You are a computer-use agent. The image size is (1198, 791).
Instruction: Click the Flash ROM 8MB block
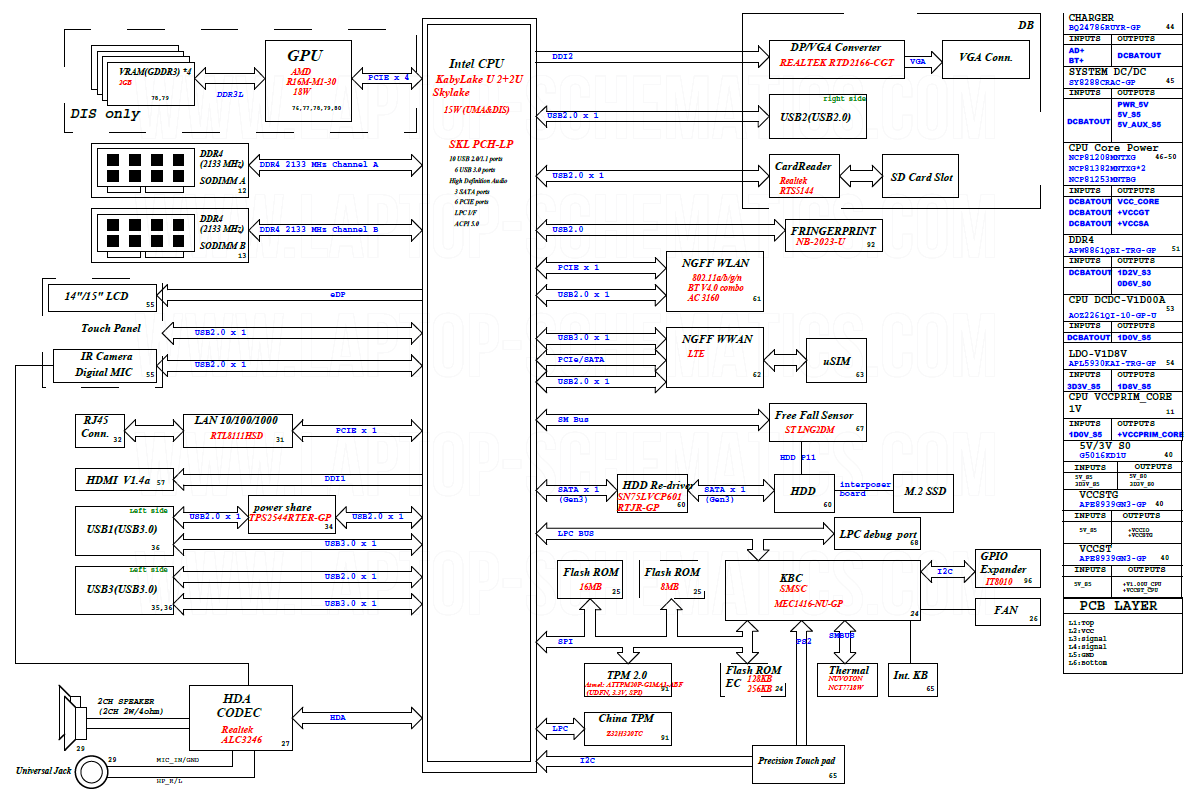point(671,580)
